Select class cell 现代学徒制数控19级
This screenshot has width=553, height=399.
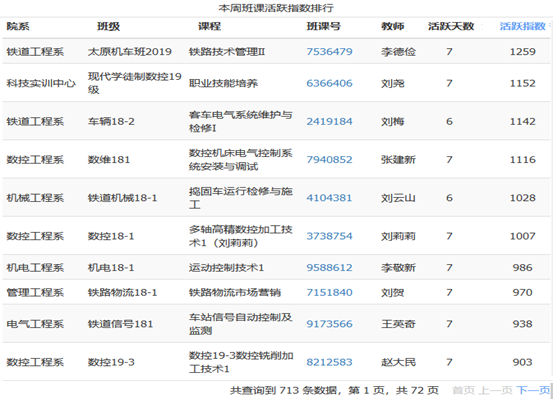pos(135,83)
